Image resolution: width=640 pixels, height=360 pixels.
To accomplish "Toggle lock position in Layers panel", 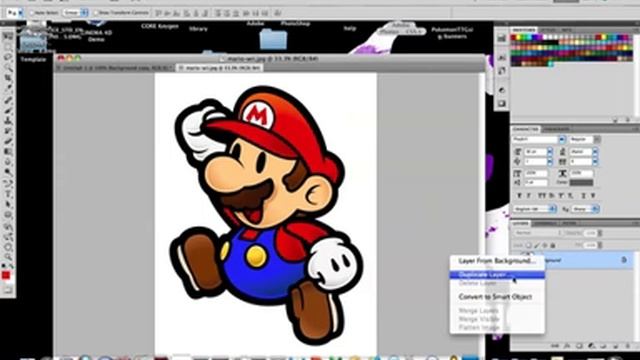I will (x=545, y=245).
